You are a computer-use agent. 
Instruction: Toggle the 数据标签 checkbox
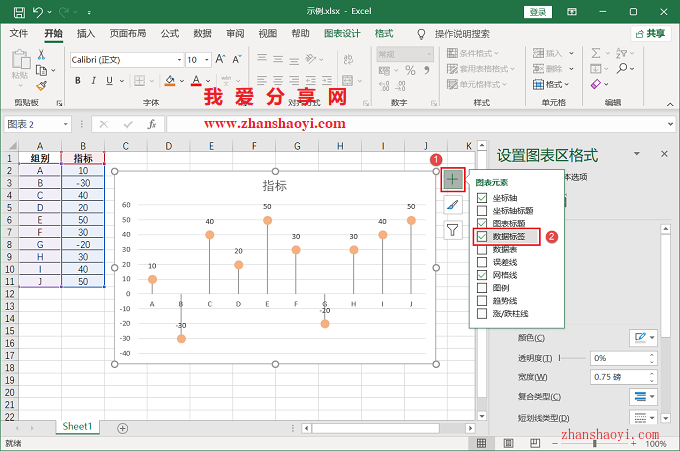[x=482, y=237]
